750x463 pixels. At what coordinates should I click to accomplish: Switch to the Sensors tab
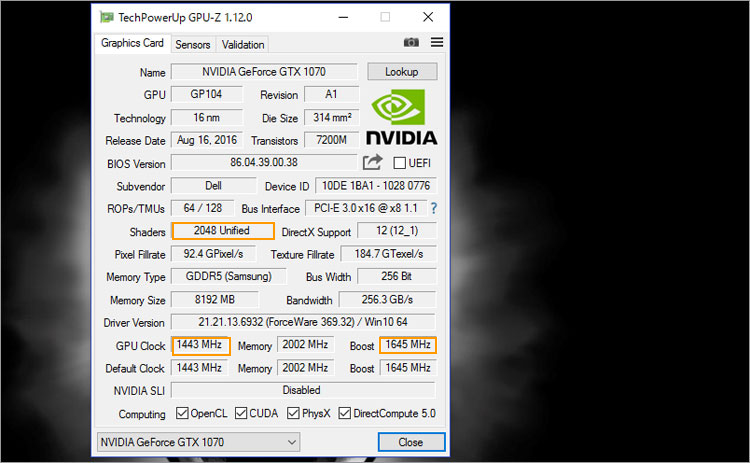point(192,44)
